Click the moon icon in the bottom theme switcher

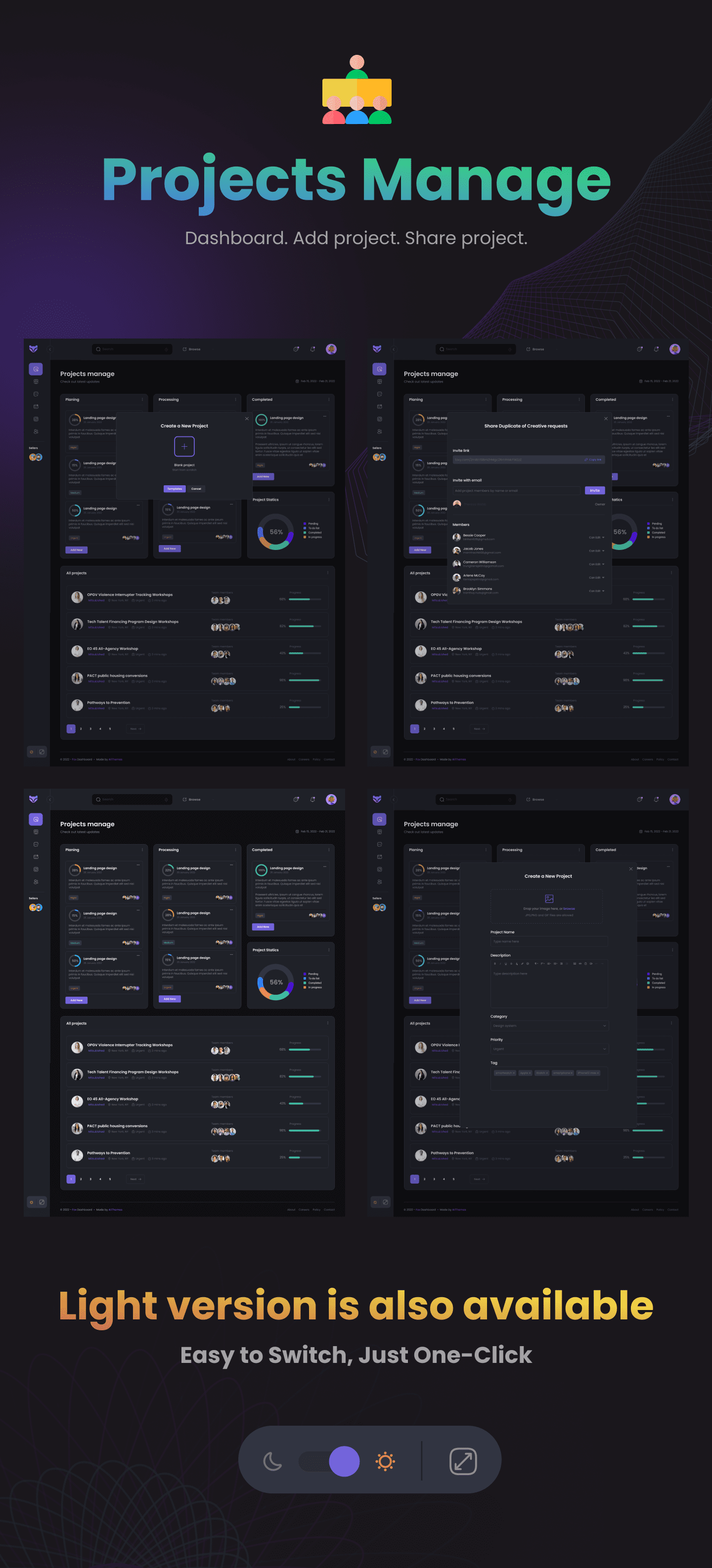click(x=272, y=1461)
